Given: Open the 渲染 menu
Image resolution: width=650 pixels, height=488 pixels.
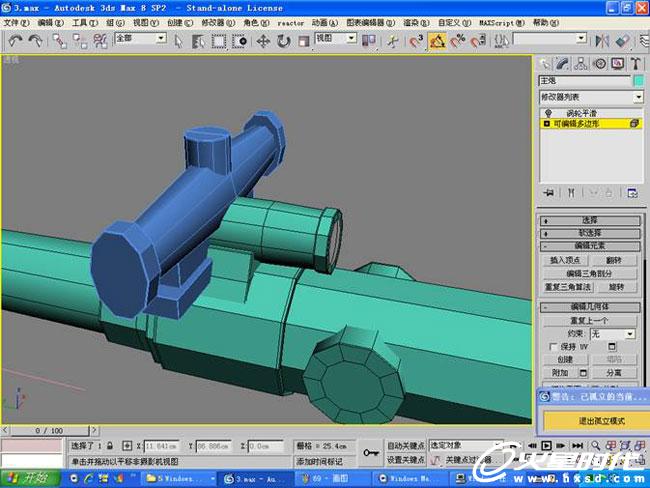Looking at the screenshot, I should [416, 23].
